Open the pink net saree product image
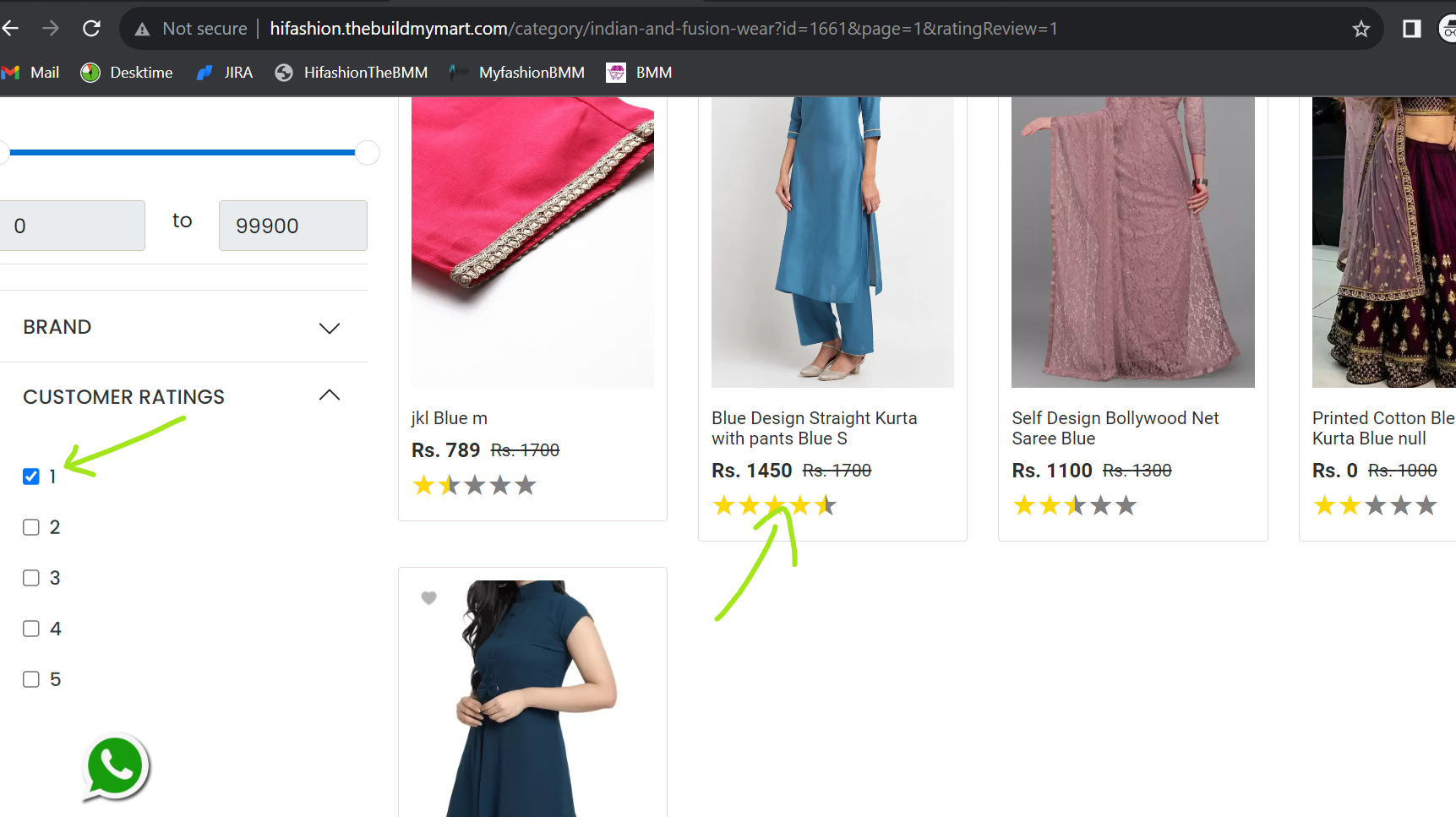The height and width of the screenshot is (817, 1456). pos(1133,242)
